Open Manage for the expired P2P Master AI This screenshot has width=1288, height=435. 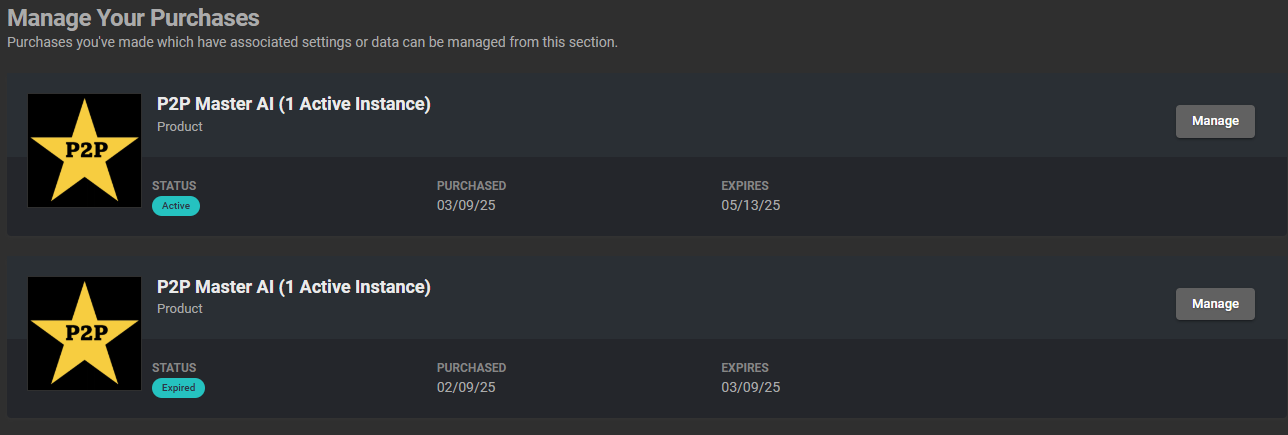click(1215, 304)
